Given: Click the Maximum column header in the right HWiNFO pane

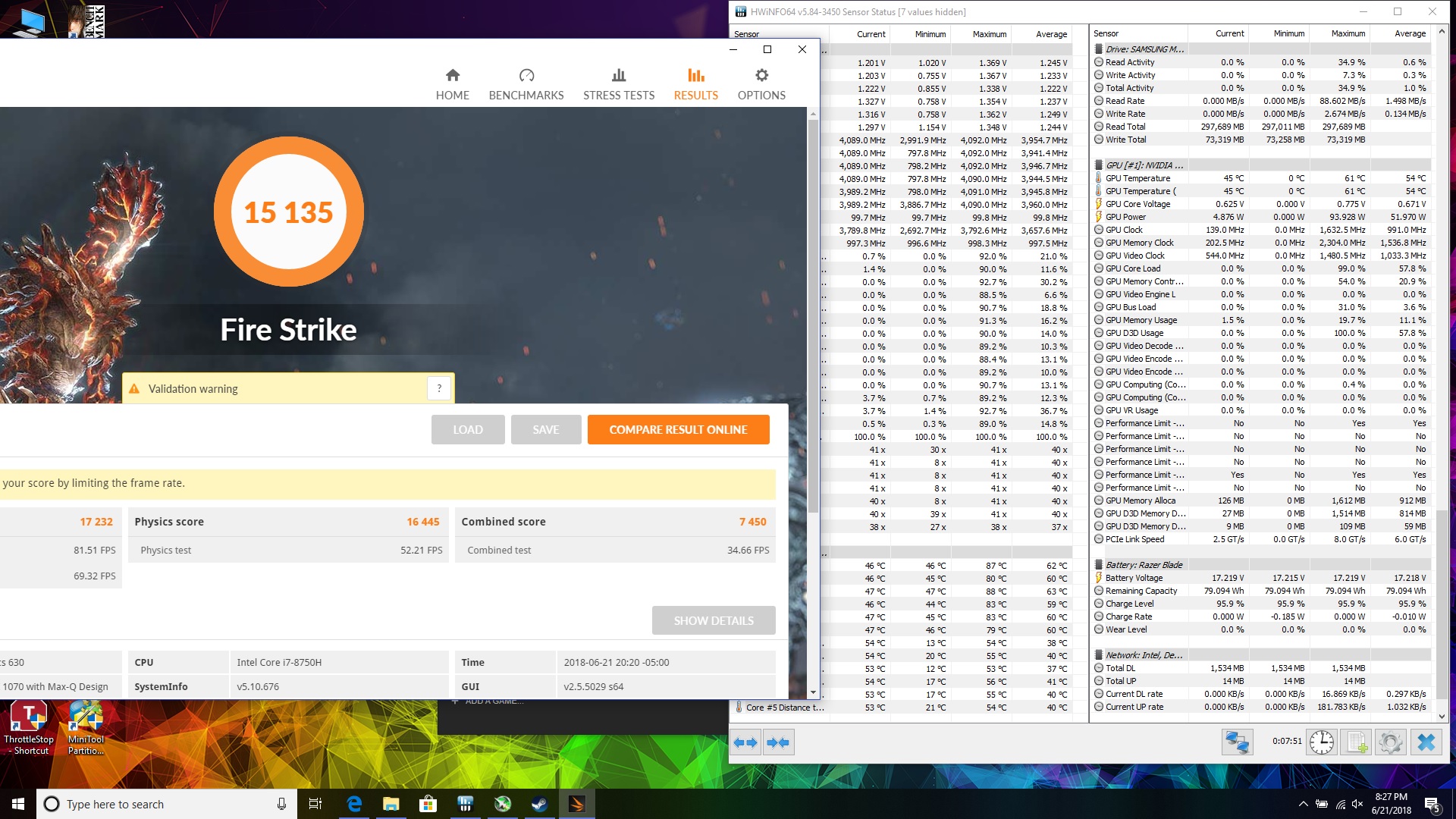Looking at the screenshot, I should pos(1339,33).
